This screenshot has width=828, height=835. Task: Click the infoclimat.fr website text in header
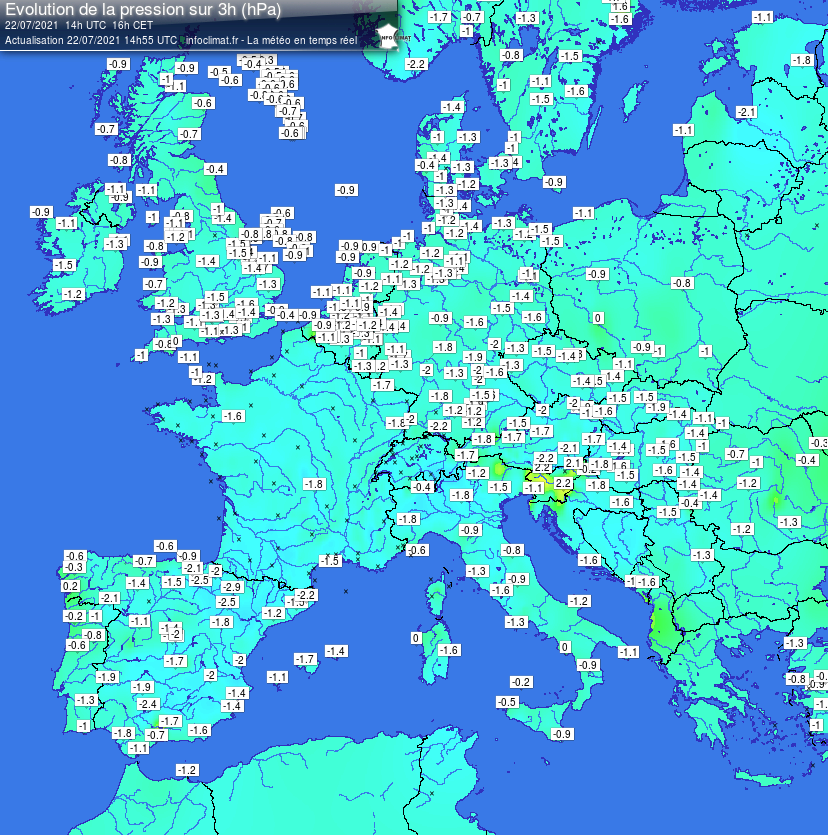(x=212, y=40)
